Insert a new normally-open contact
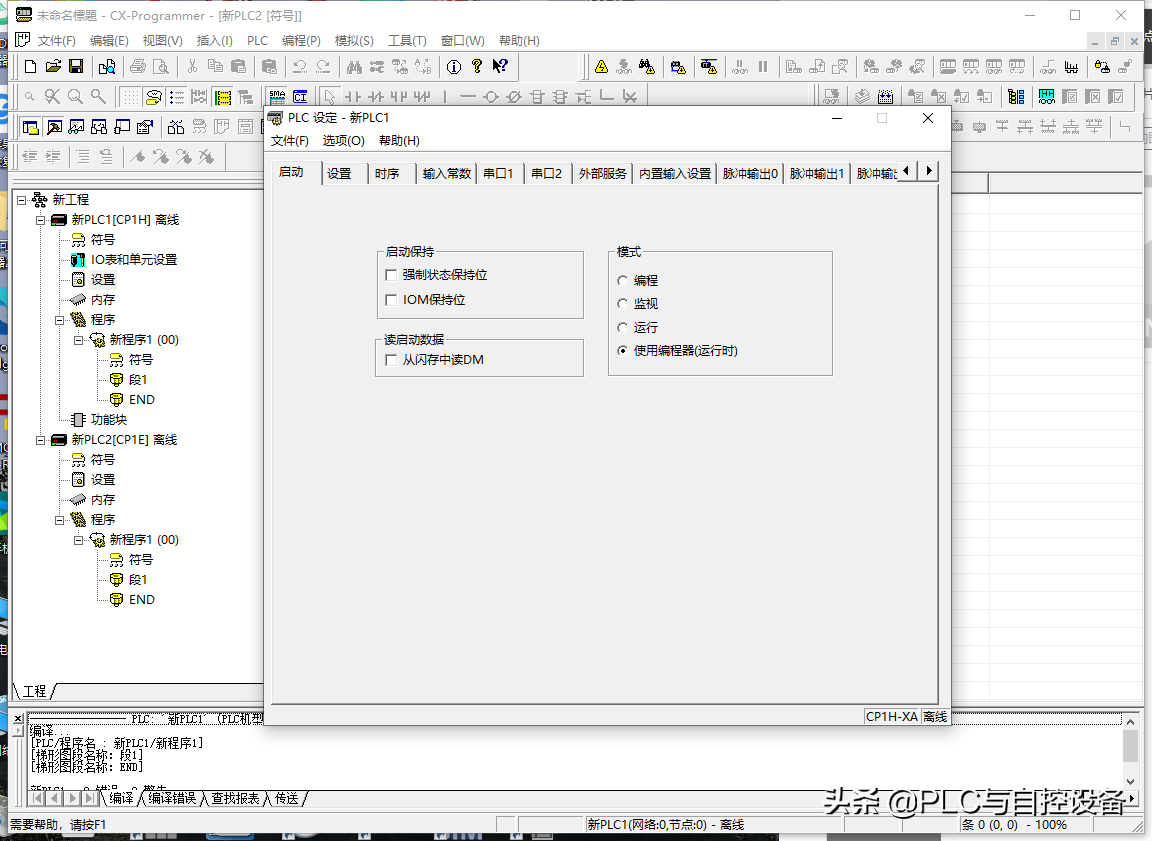This screenshot has height=841, width=1152. tap(353, 96)
